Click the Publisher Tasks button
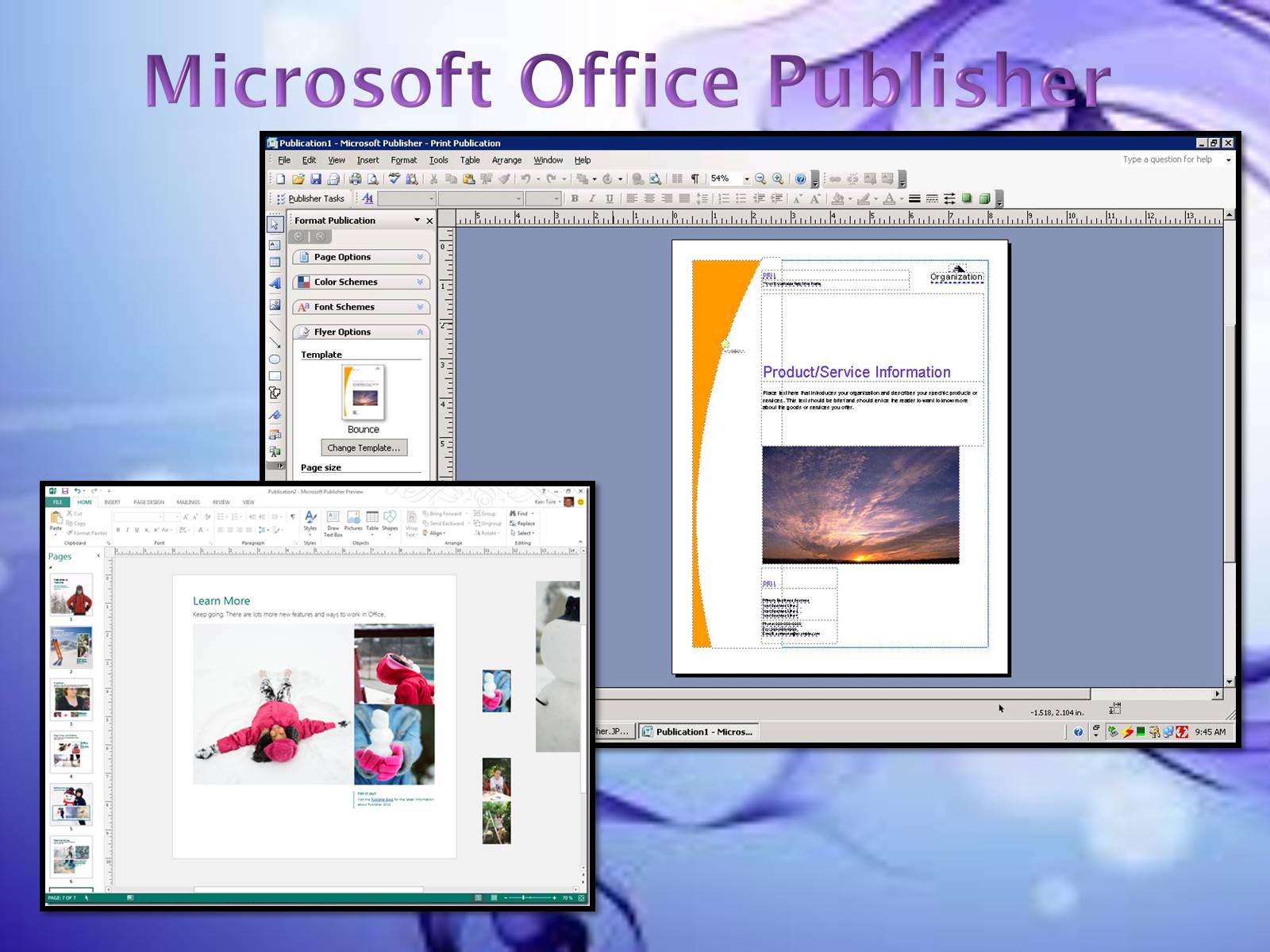The height and width of the screenshot is (952, 1270). [310, 198]
